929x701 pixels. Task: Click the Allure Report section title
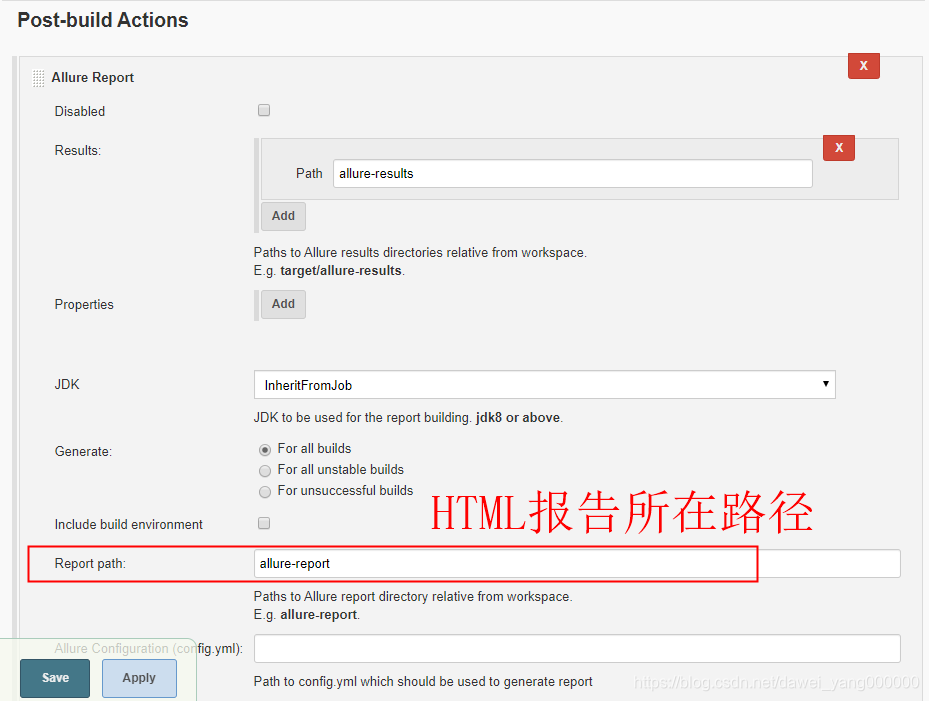tap(92, 78)
